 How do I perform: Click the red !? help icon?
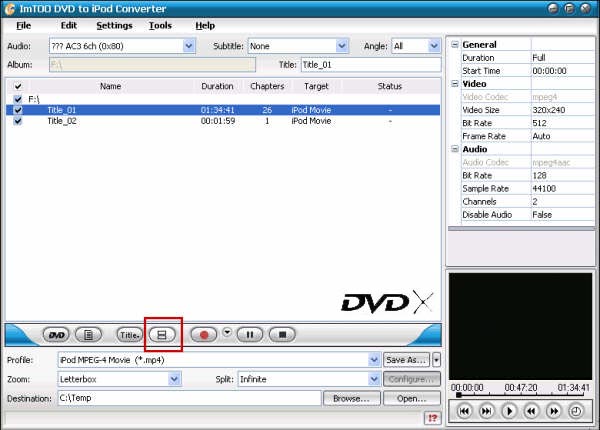(432, 418)
